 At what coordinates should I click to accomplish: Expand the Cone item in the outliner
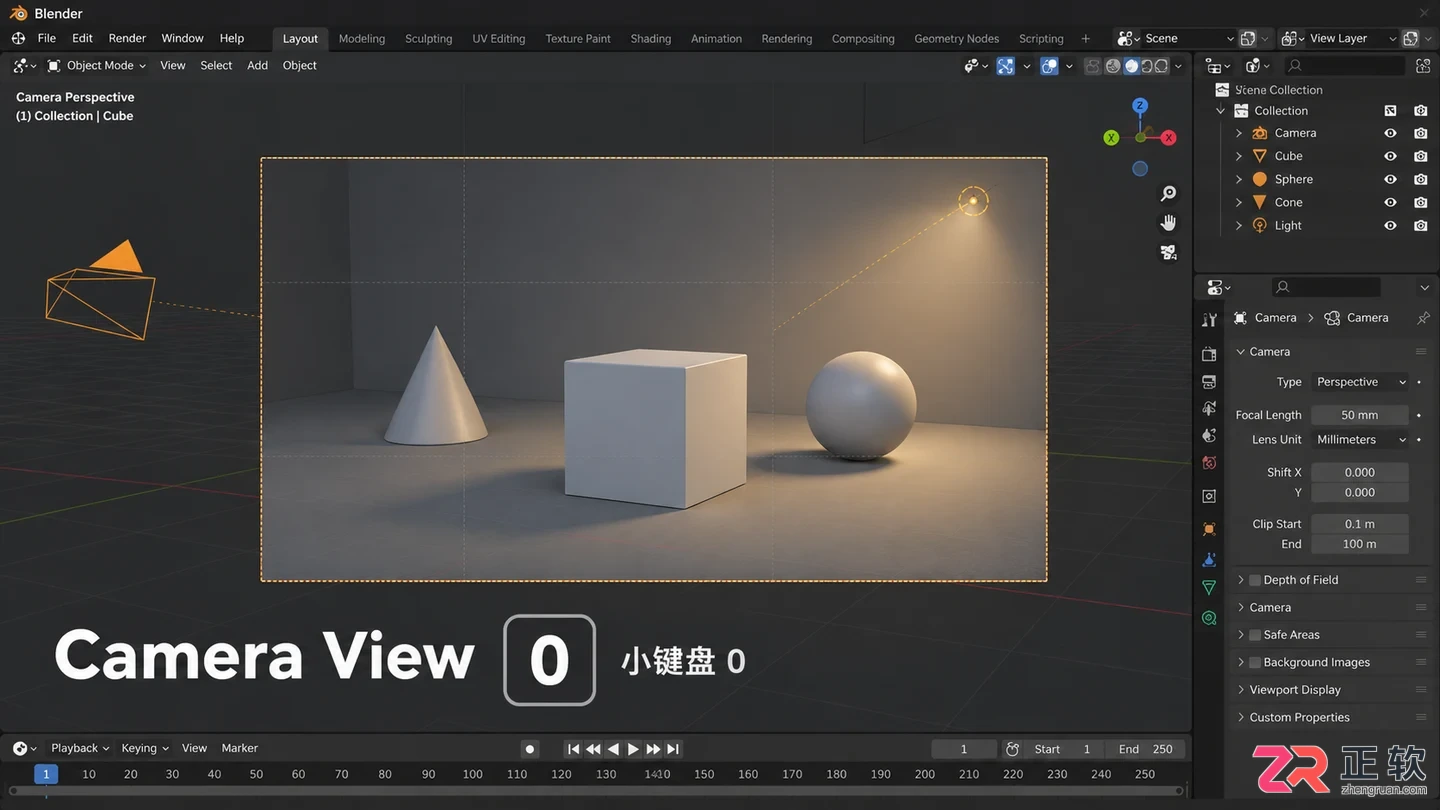(x=1239, y=203)
